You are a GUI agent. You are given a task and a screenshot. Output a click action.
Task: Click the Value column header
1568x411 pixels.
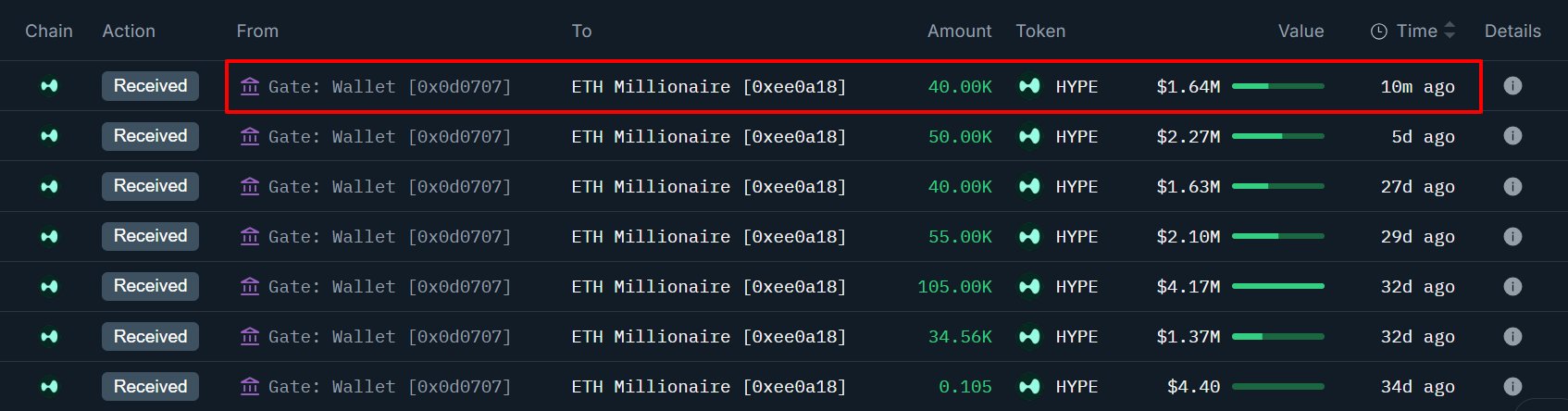click(x=1300, y=31)
